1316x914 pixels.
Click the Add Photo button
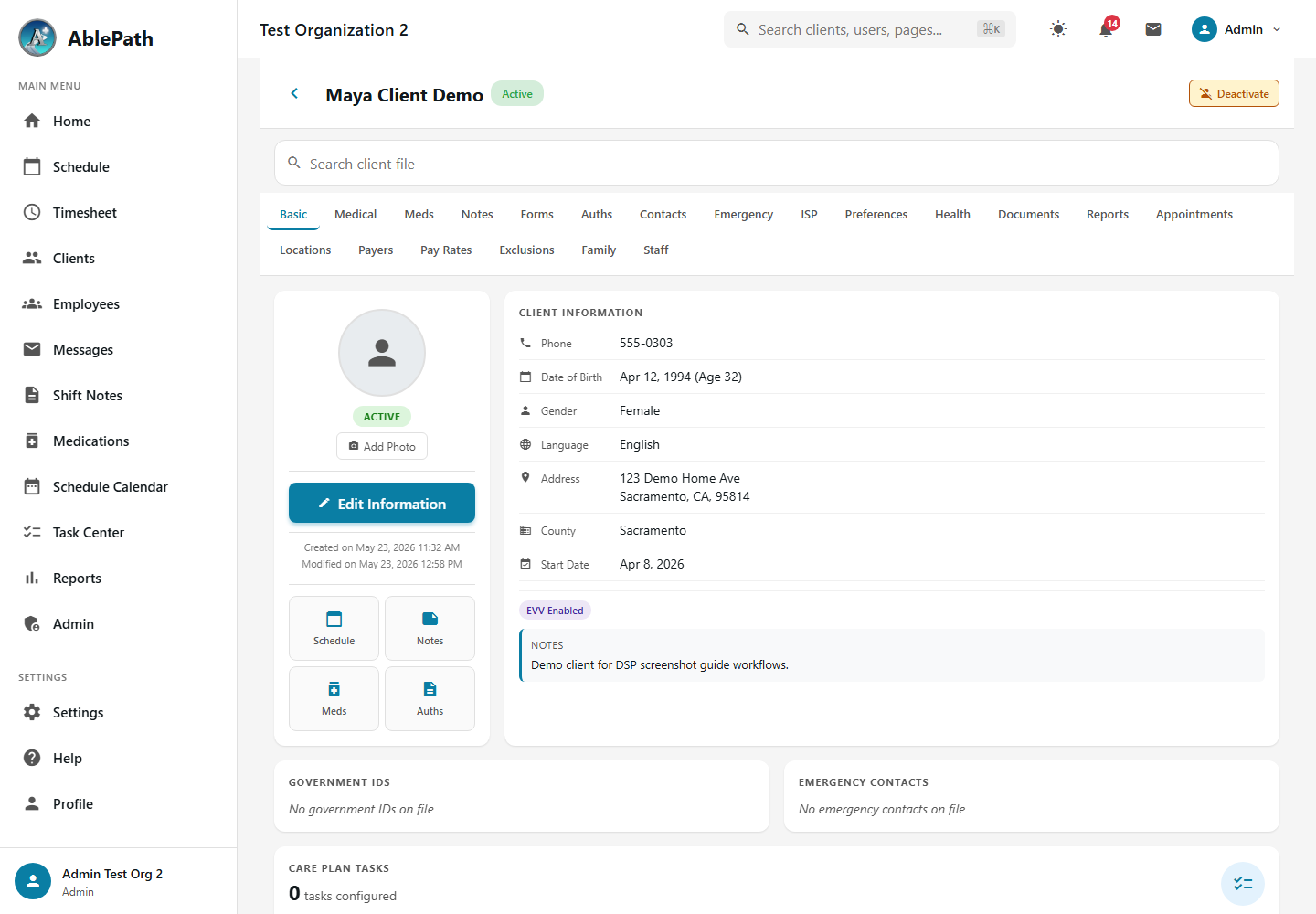click(382, 446)
